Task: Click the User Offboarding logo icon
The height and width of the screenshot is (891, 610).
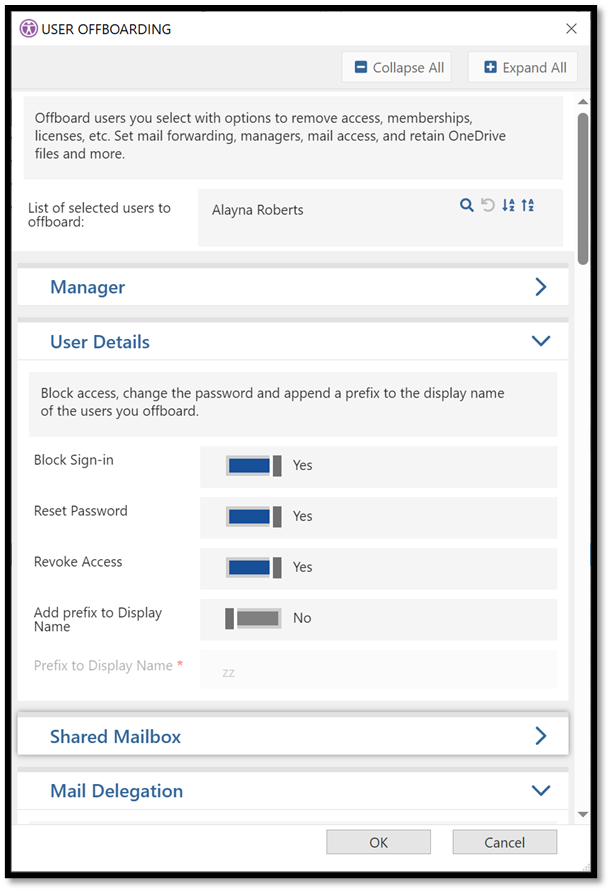Action: [x=28, y=28]
